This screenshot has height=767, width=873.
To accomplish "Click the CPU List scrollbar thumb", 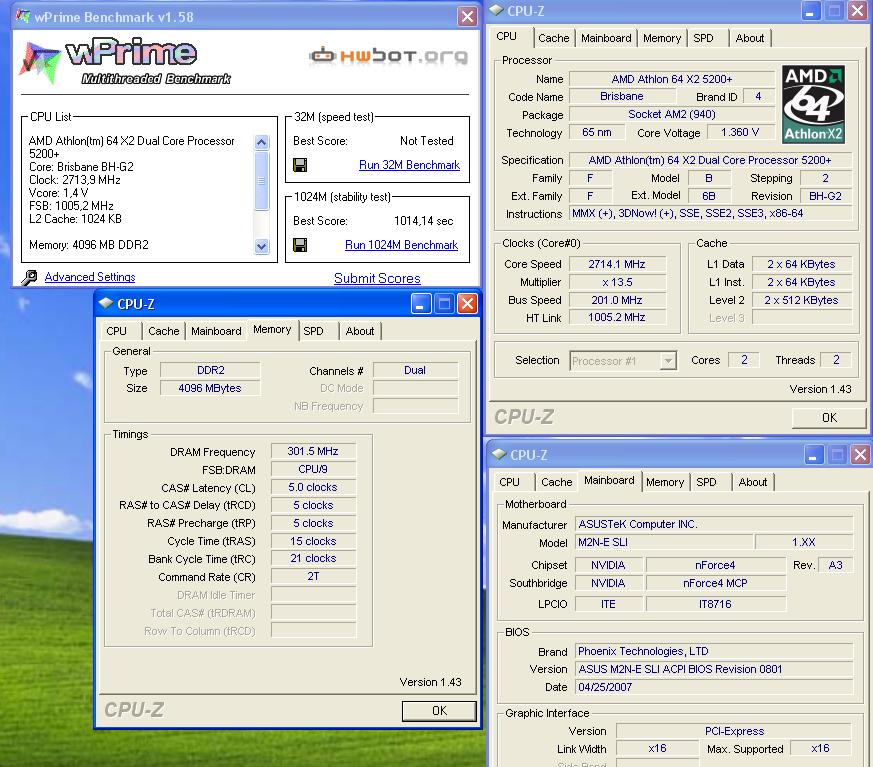I will tap(262, 180).
